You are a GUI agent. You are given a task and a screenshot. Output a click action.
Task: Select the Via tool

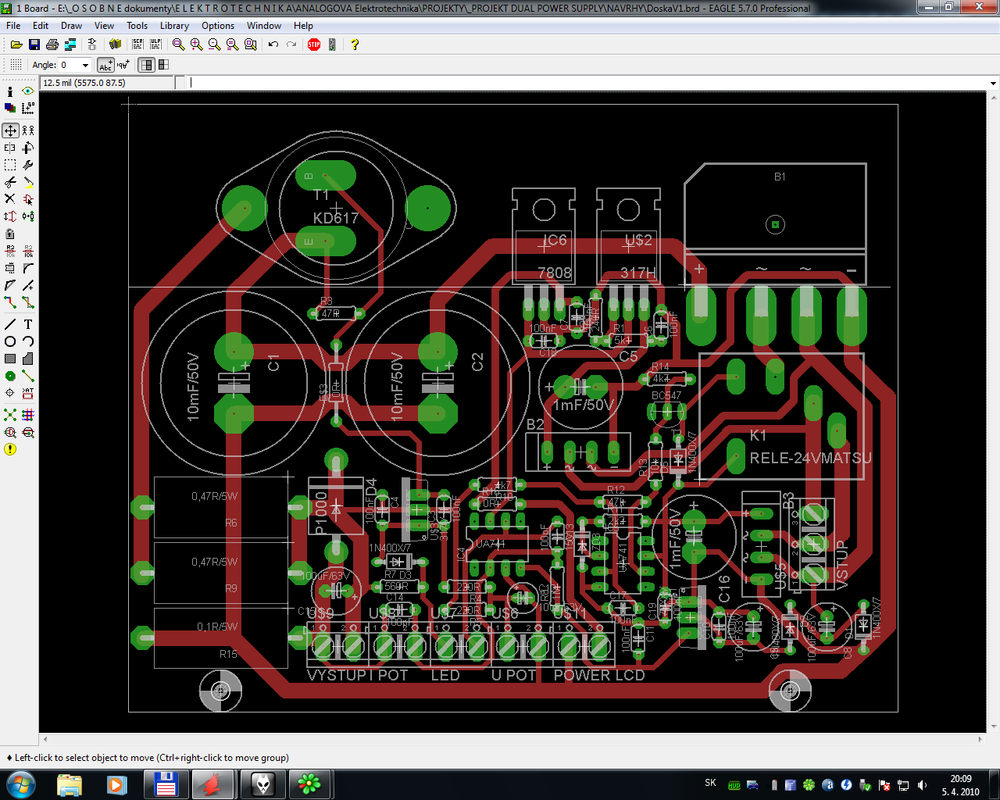(x=10, y=376)
